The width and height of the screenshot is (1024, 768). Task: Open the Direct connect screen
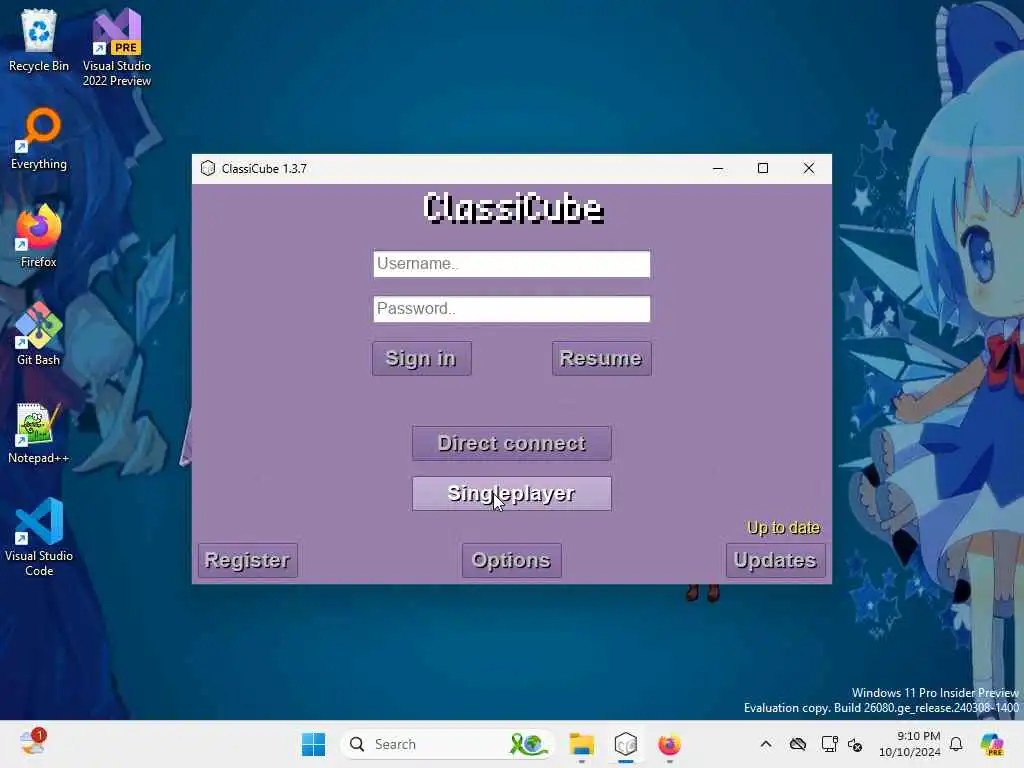511,443
